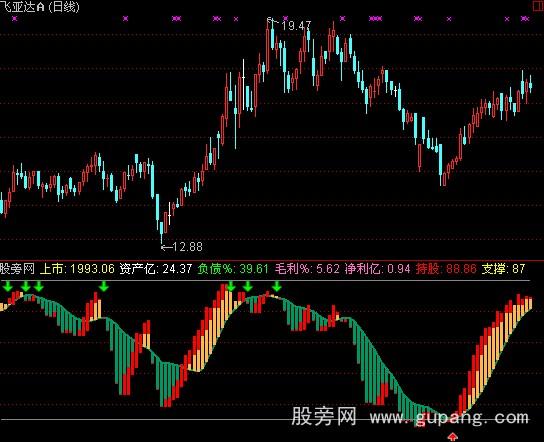Click the 股旁网 indicator name label
This screenshot has width=544, height=442.
[x=17, y=269]
